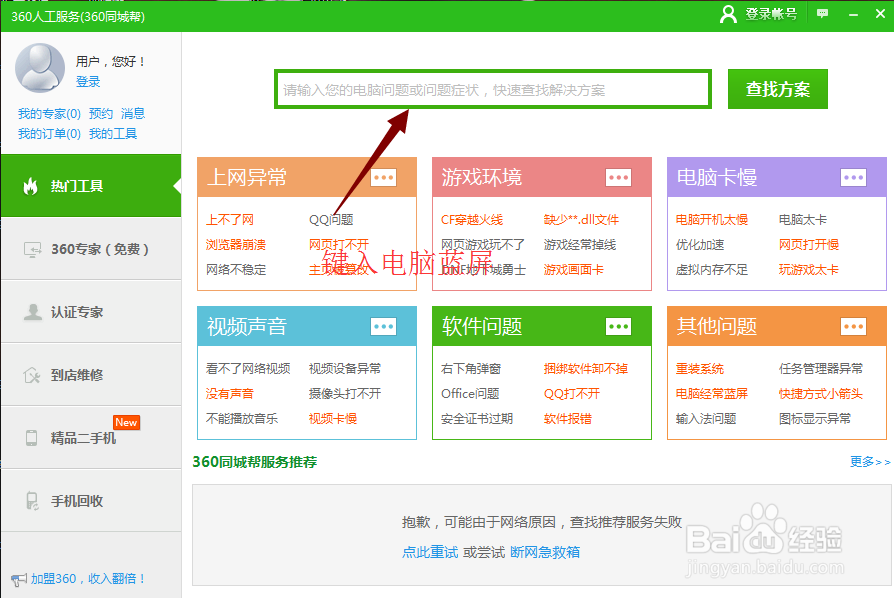Image resolution: width=894 pixels, height=598 pixels.
Task: Select 游戏经常掉线 problem
Action: coord(580,245)
